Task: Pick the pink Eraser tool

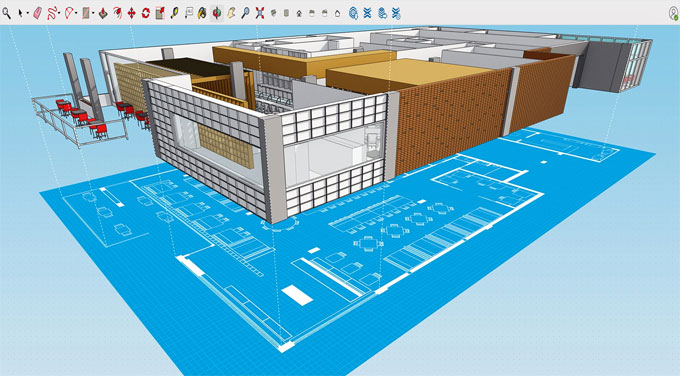Action: 37,13
